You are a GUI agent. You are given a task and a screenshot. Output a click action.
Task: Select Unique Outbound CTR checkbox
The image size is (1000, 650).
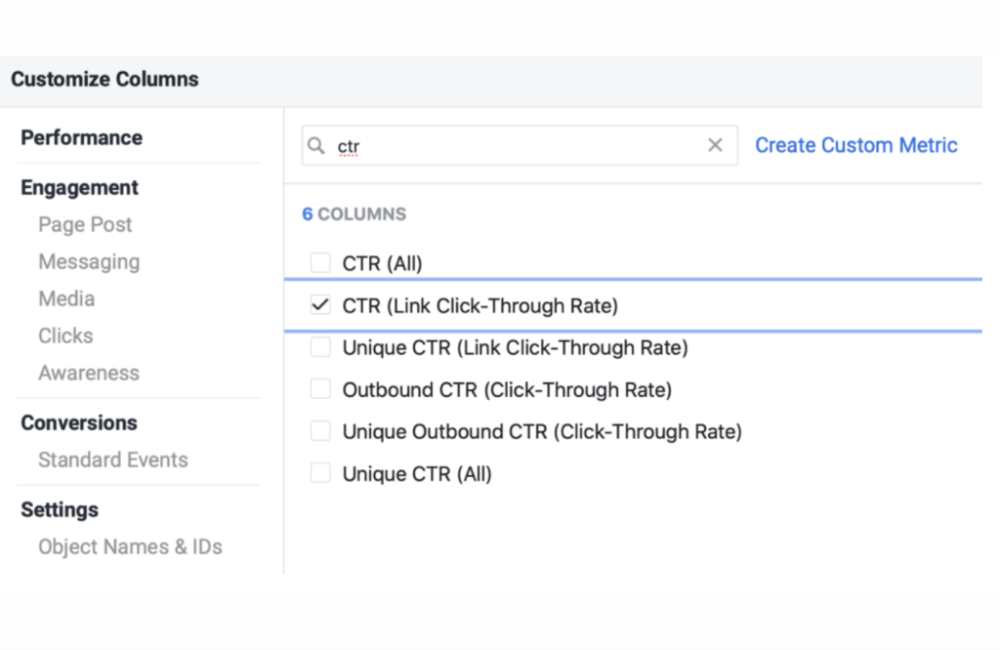coord(320,432)
